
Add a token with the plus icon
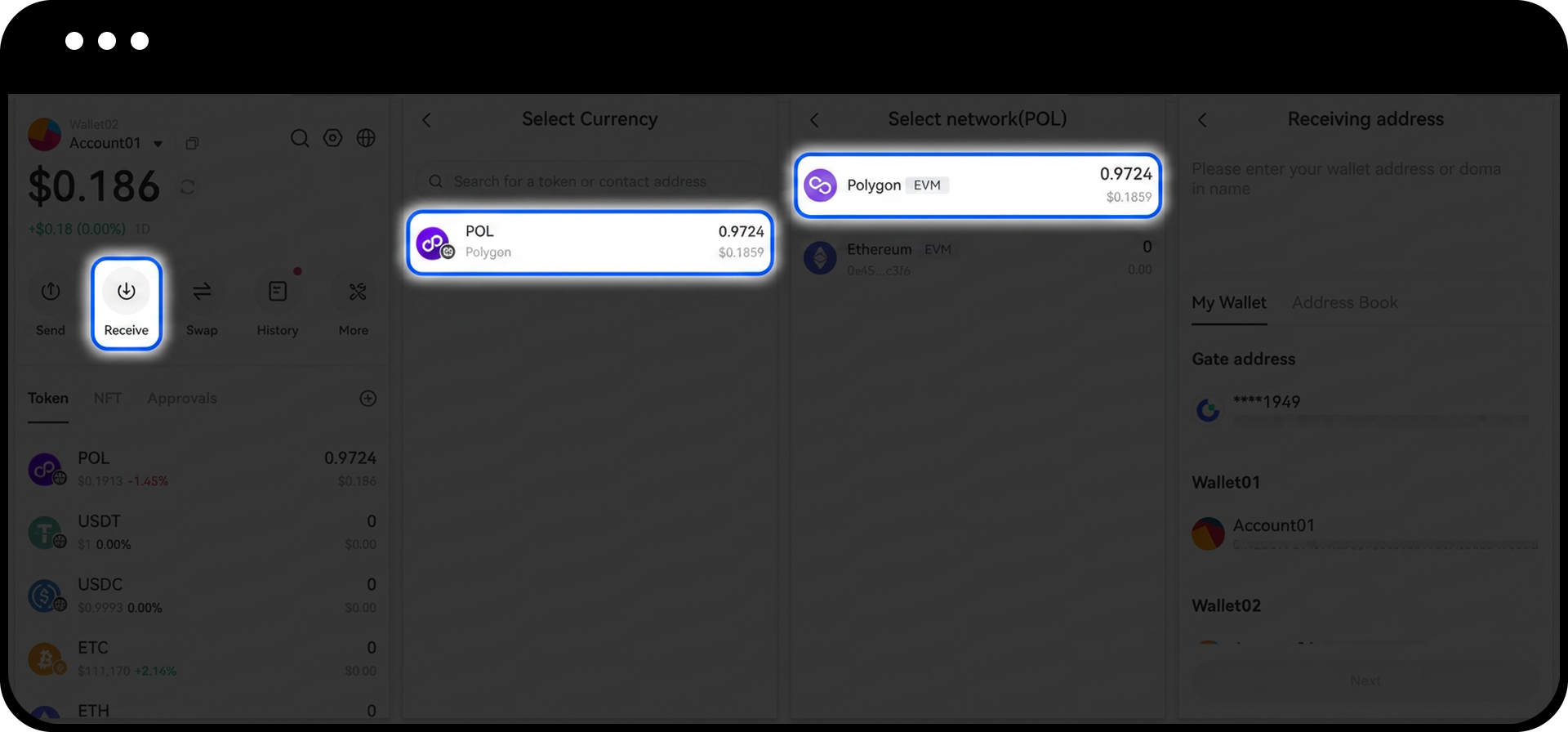tap(368, 399)
